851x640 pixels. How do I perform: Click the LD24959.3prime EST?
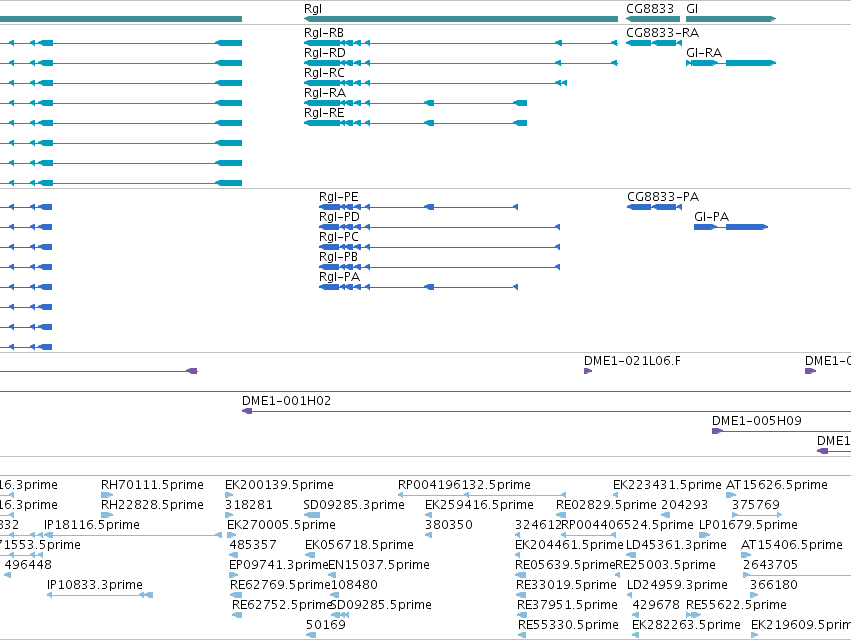coord(632,595)
